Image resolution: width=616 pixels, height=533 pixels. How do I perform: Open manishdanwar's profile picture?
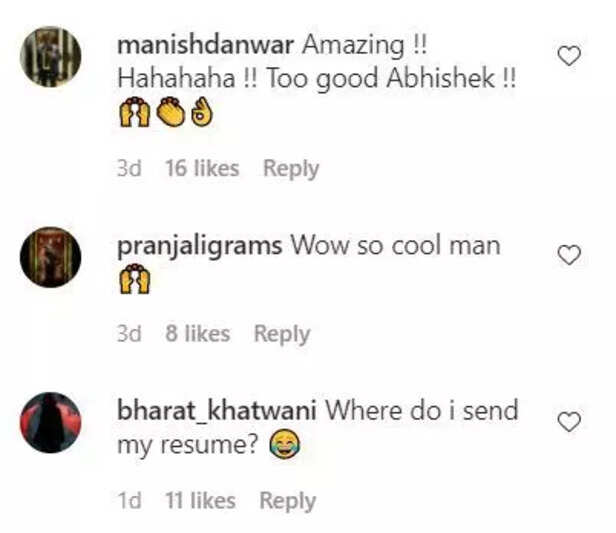tap(51, 57)
